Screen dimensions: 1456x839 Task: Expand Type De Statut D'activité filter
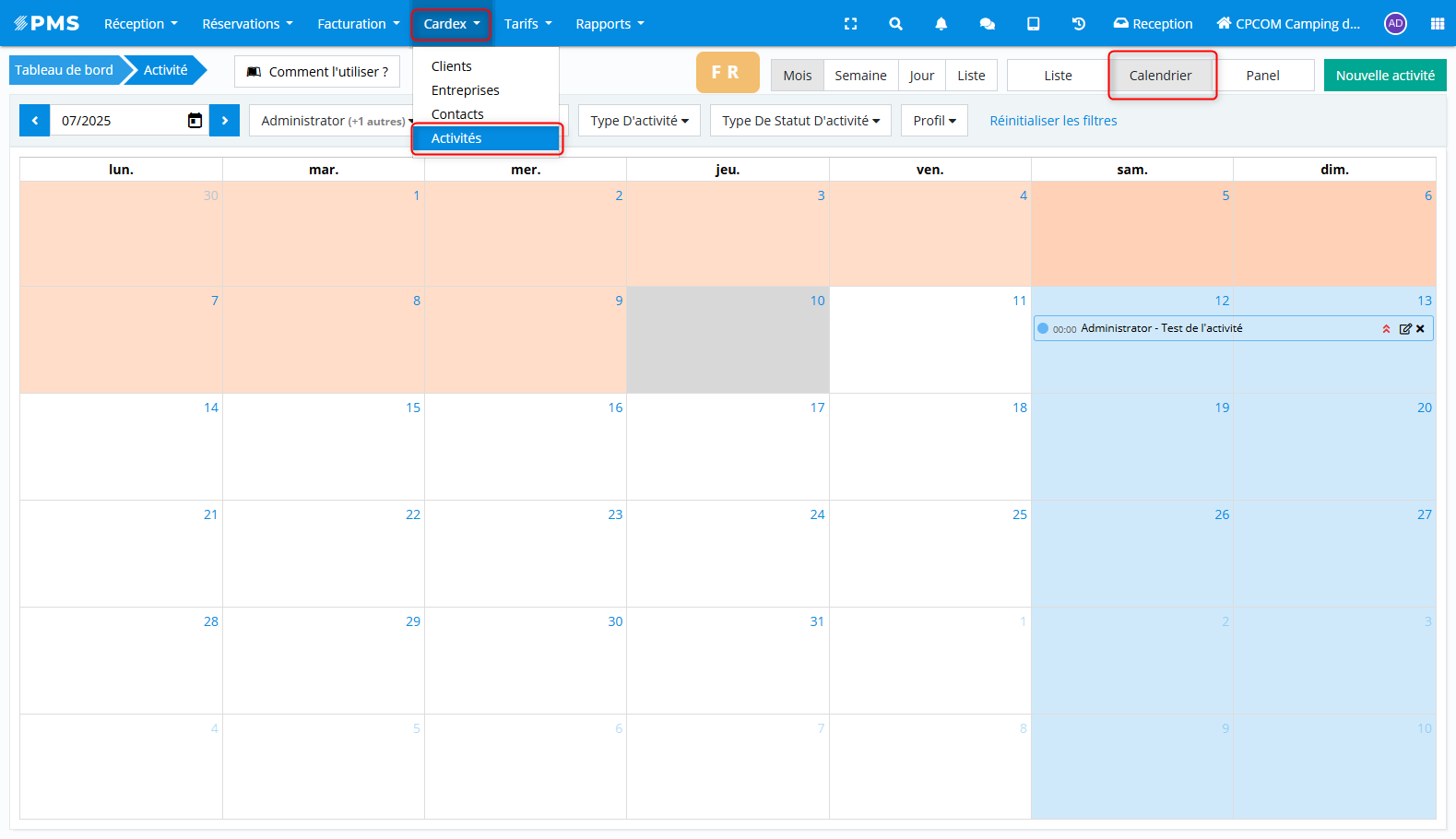(799, 121)
